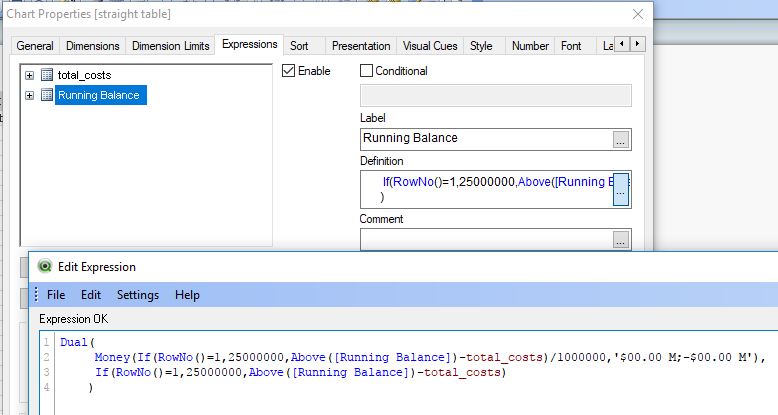Screen dimensions: 778x415
Task: Expand the total_costs expression node
Action: pyautogui.click(x=29, y=75)
